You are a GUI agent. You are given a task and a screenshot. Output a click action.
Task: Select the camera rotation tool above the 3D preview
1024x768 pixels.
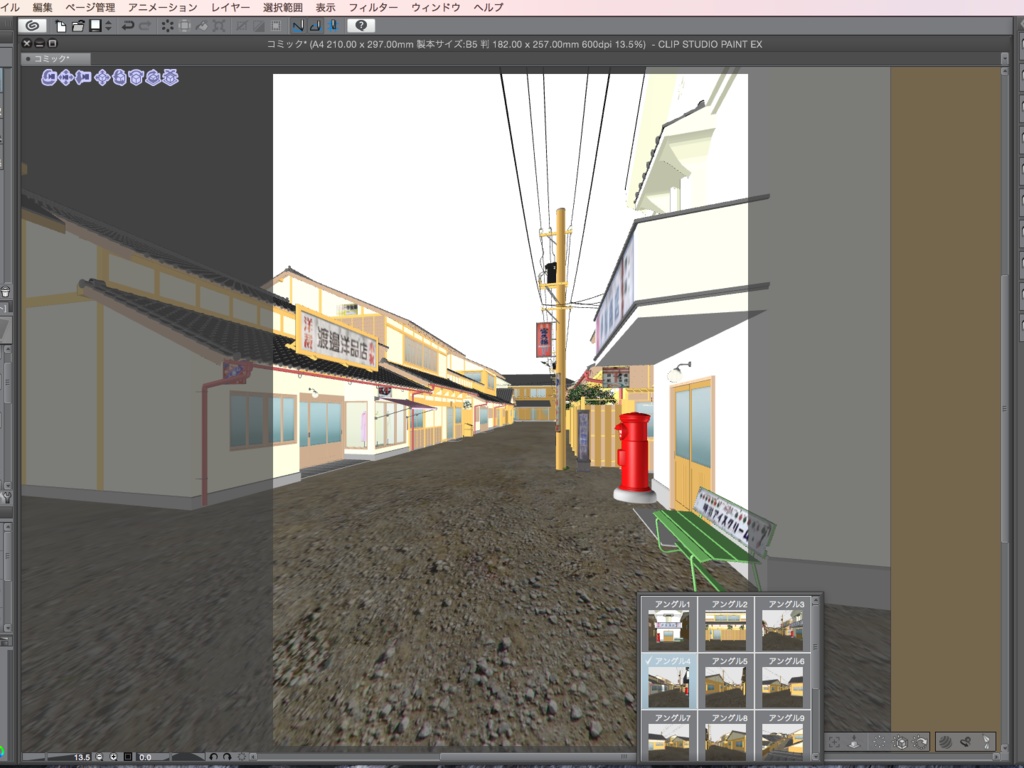[49, 77]
